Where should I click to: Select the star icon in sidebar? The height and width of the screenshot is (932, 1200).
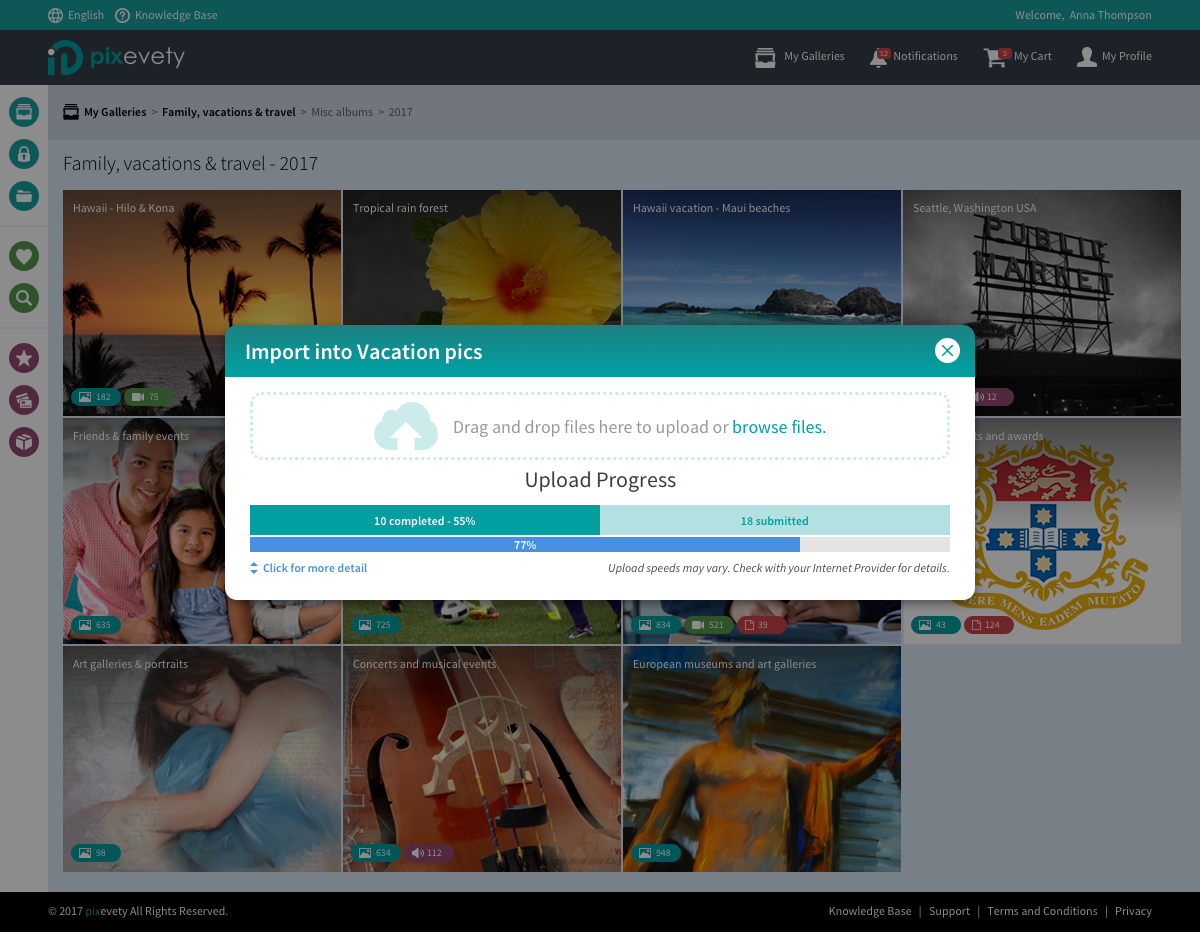click(x=24, y=357)
